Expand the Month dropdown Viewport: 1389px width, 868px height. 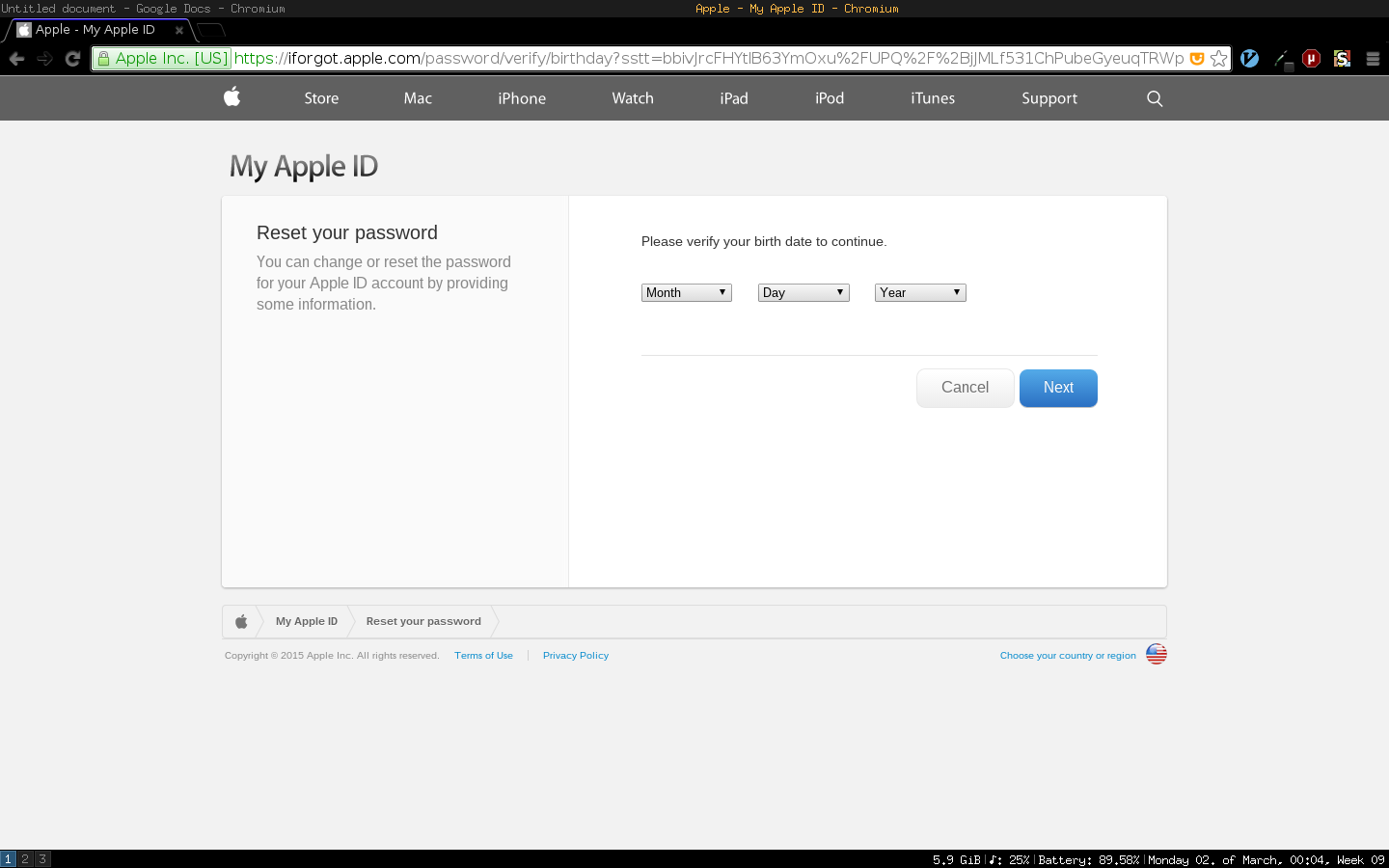[687, 292]
